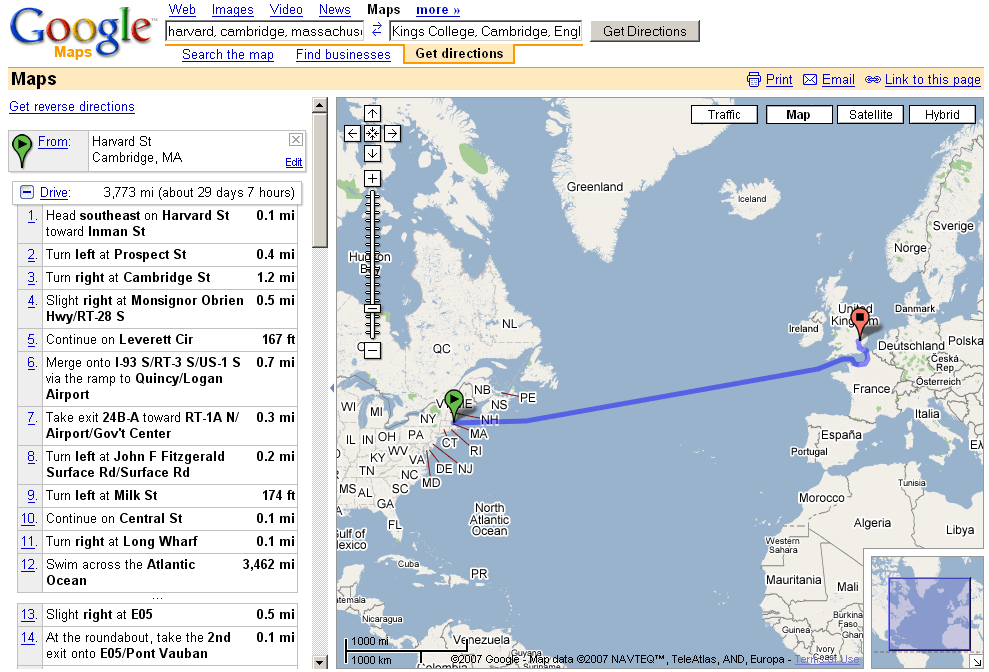Image resolution: width=989 pixels, height=672 pixels.
Task: Click the Google Maps logo
Action: [81, 33]
